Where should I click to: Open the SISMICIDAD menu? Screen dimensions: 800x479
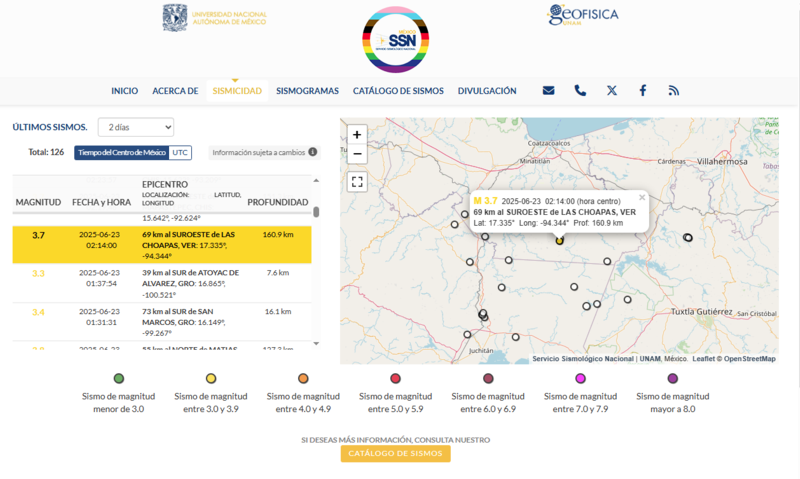pos(237,91)
